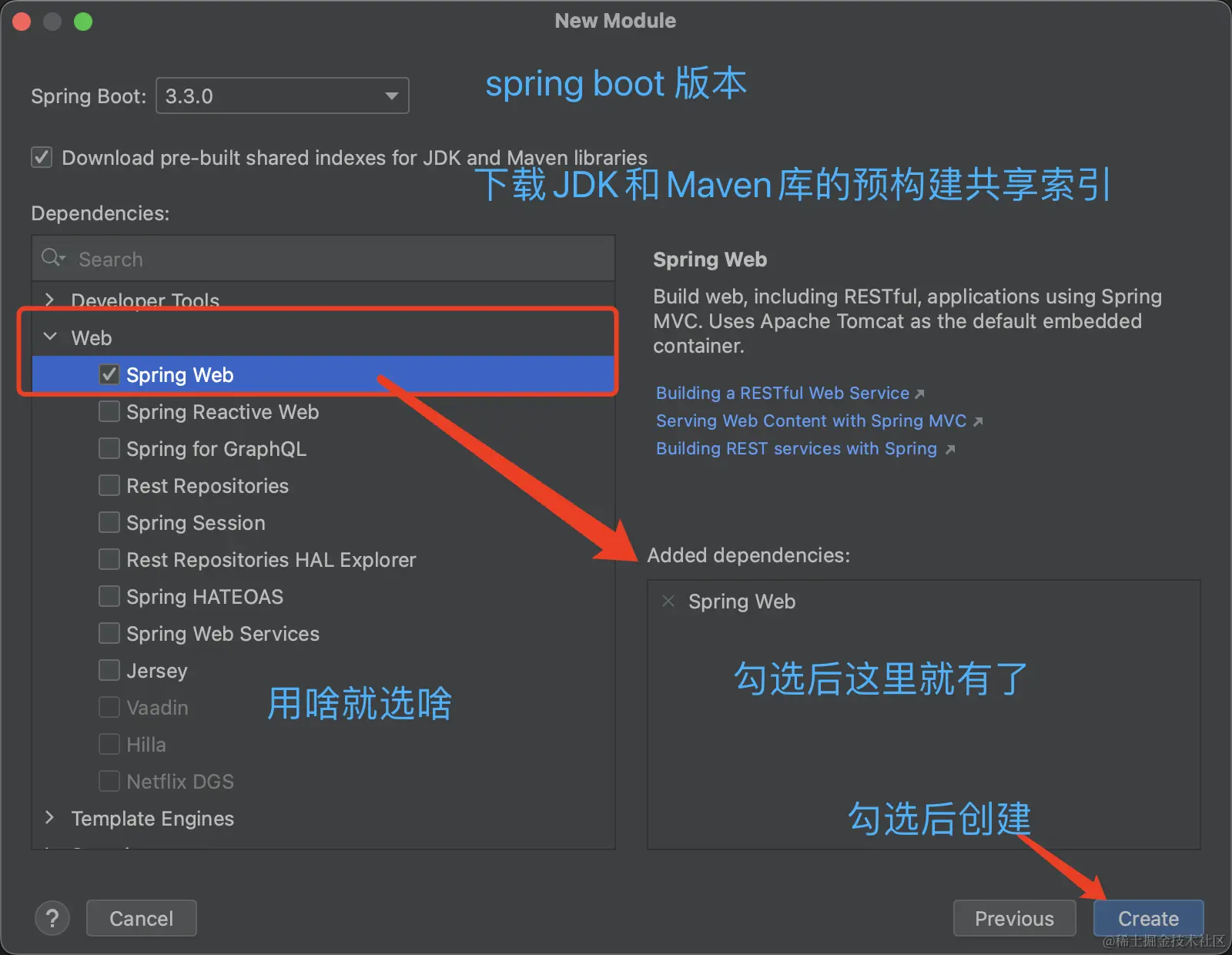The height and width of the screenshot is (955, 1232).
Task: Check Spring for GraphQL
Action: [109, 448]
